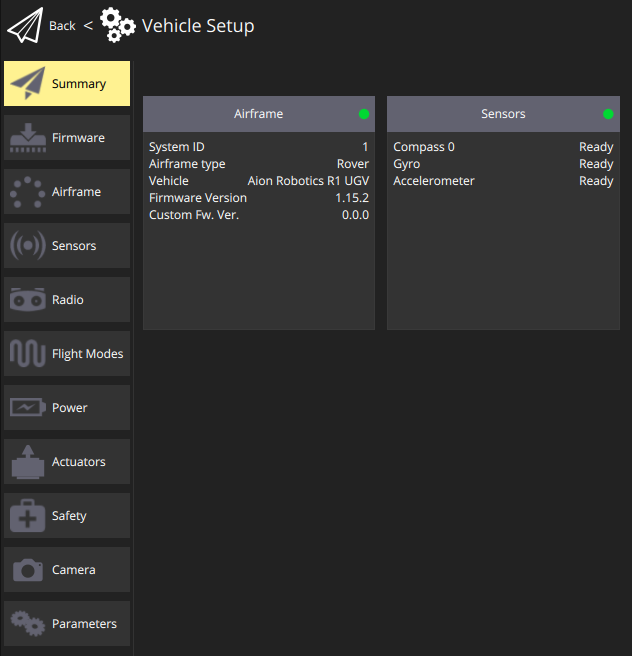Viewport: 632px width, 656px height.
Task: Click the Ready status for Gyro
Action: tap(596, 164)
